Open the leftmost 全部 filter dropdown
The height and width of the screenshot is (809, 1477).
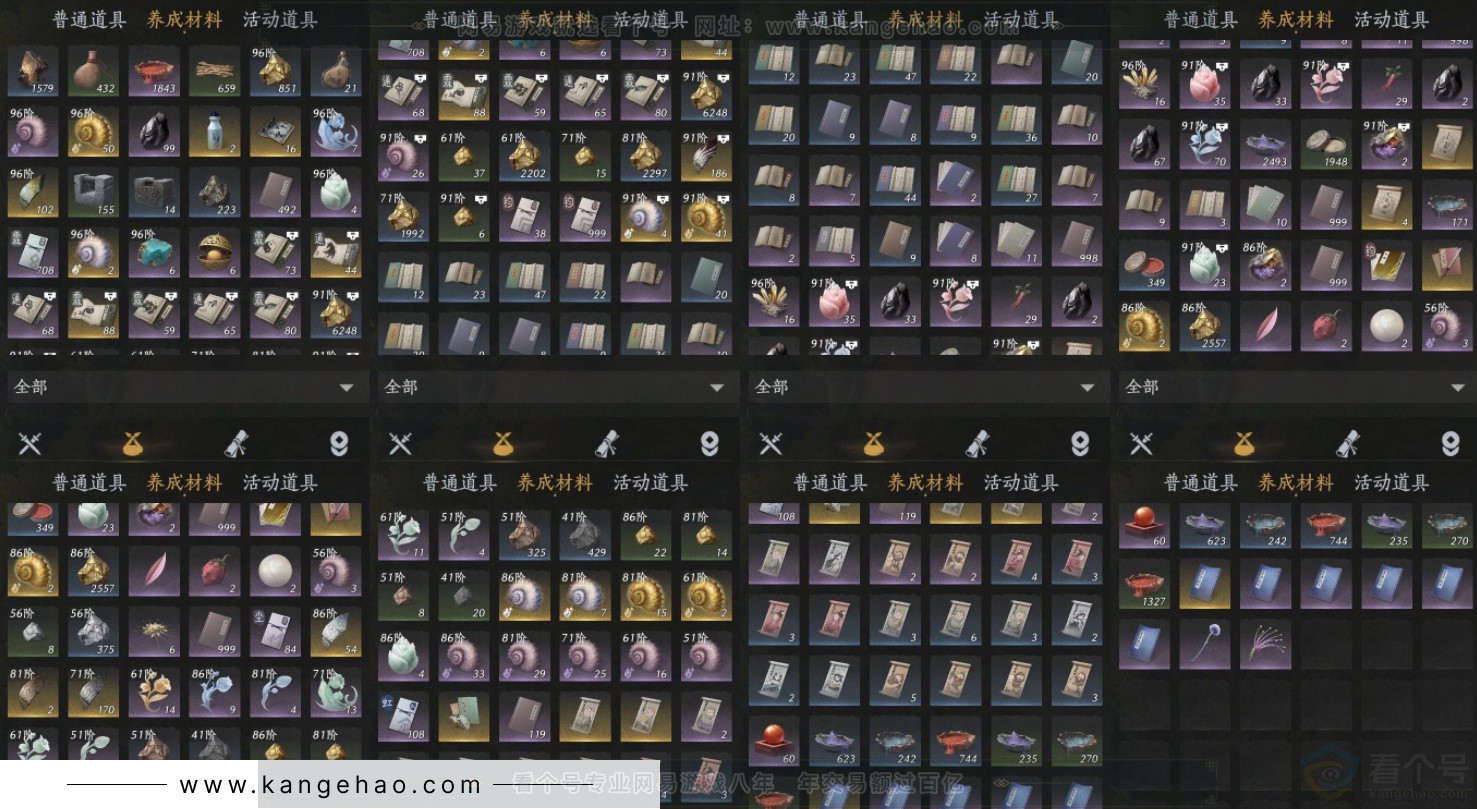click(185, 387)
